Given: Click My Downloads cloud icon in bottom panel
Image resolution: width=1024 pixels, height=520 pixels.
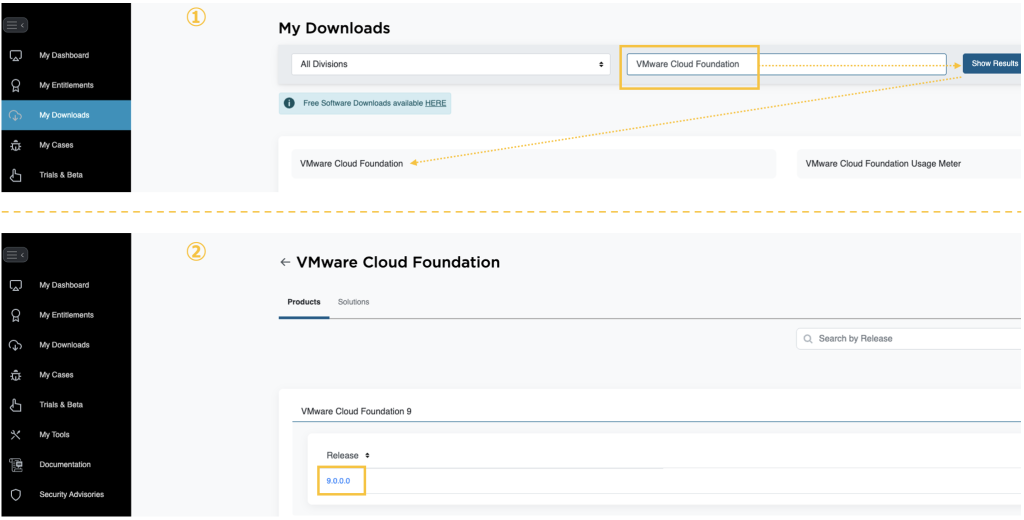Looking at the screenshot, I should pyautogui.click(x=16, y=345).
